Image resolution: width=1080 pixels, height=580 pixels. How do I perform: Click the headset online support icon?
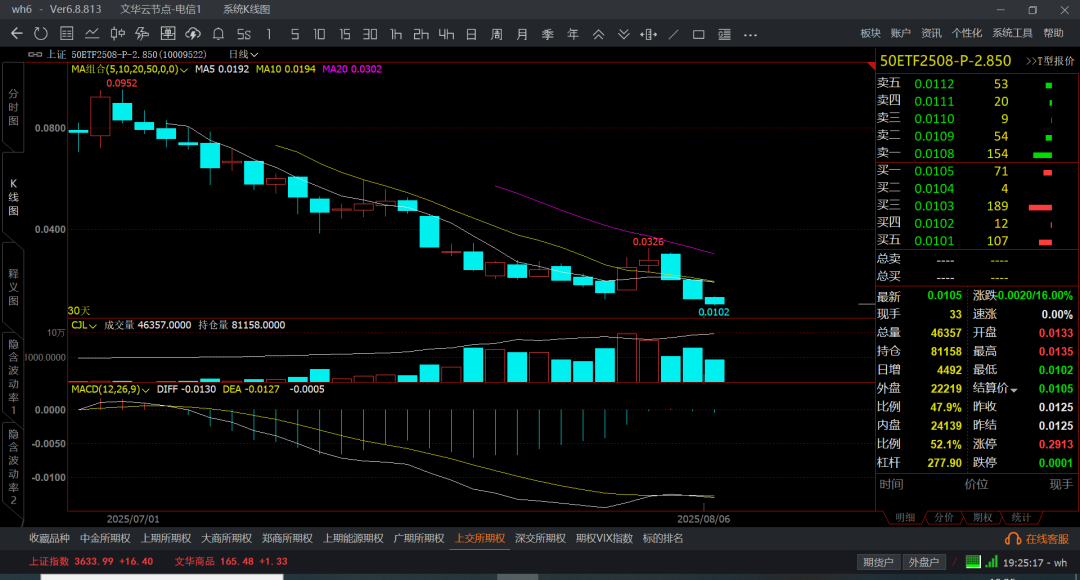click(x=1012, y=539)
